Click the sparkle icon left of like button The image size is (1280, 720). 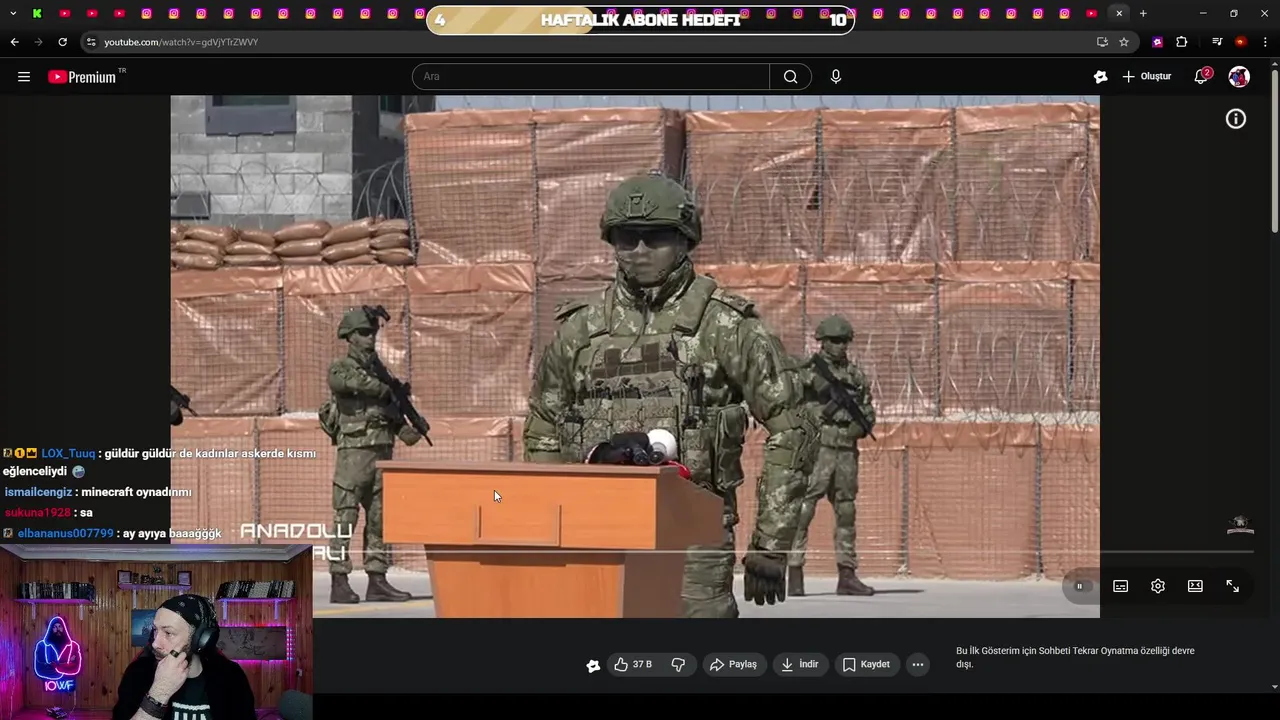pyautogui.click(x=593, y=665)
